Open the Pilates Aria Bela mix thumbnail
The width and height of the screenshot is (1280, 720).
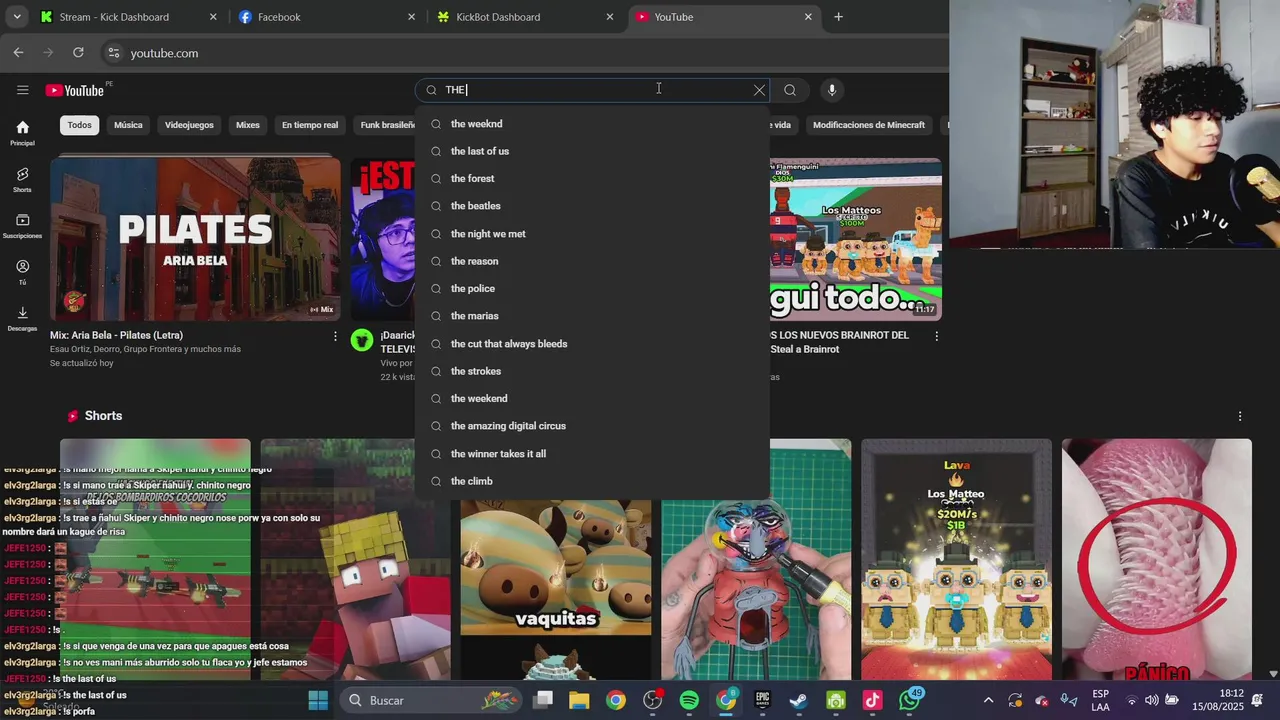(195, 238)
